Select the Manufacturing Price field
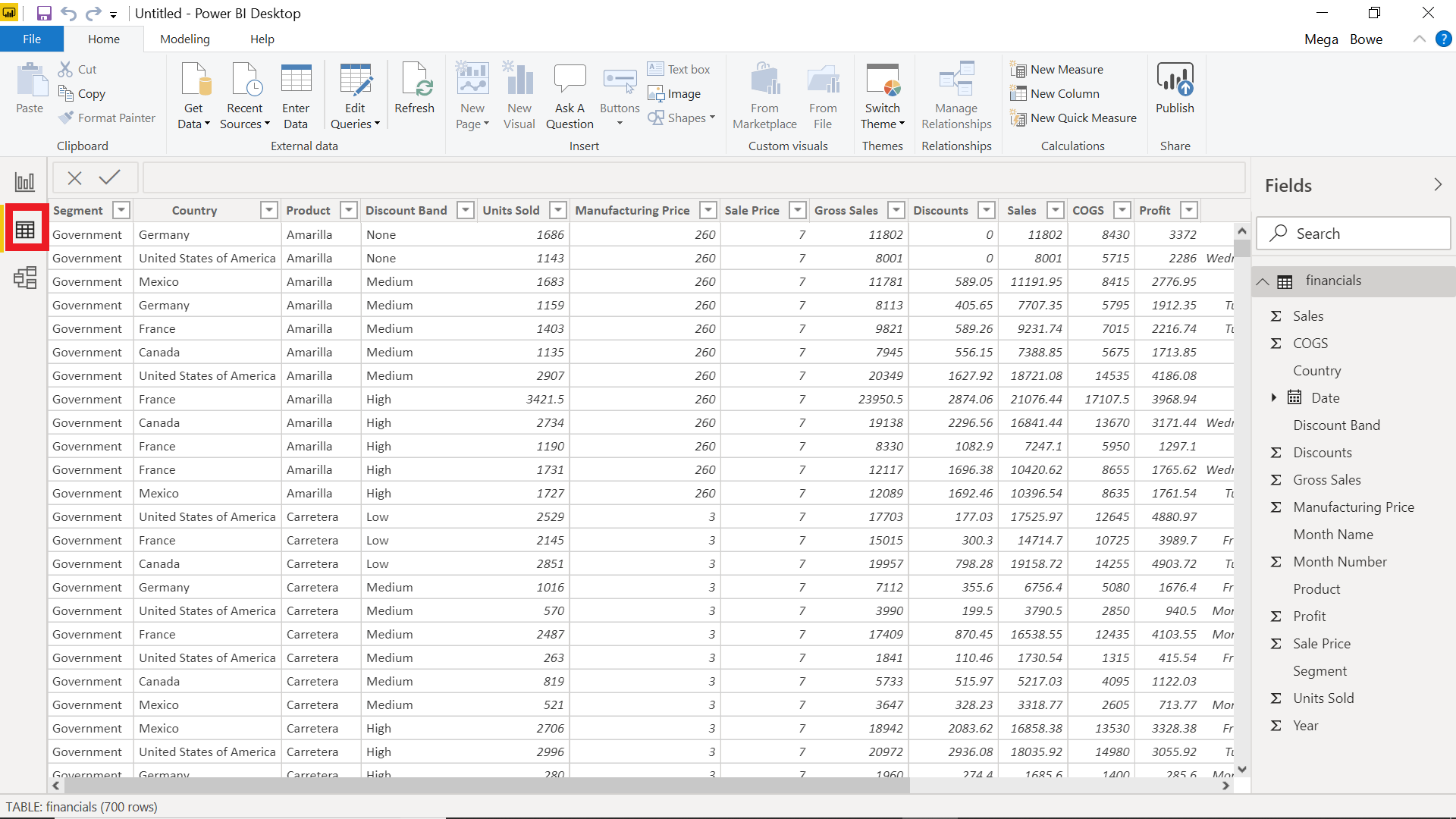The image size is (1456, 819). pos(1354,507)
